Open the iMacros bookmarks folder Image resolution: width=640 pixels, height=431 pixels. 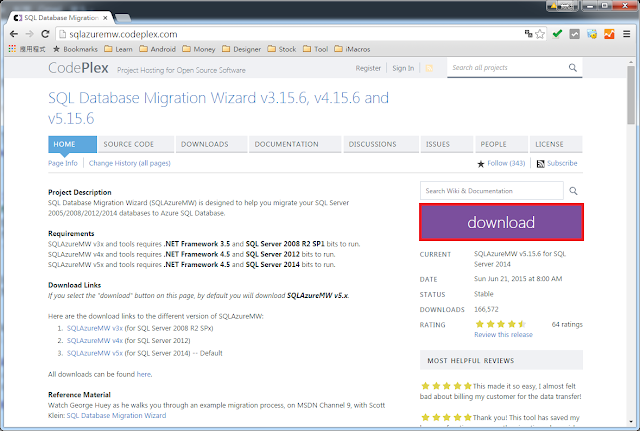352,49
